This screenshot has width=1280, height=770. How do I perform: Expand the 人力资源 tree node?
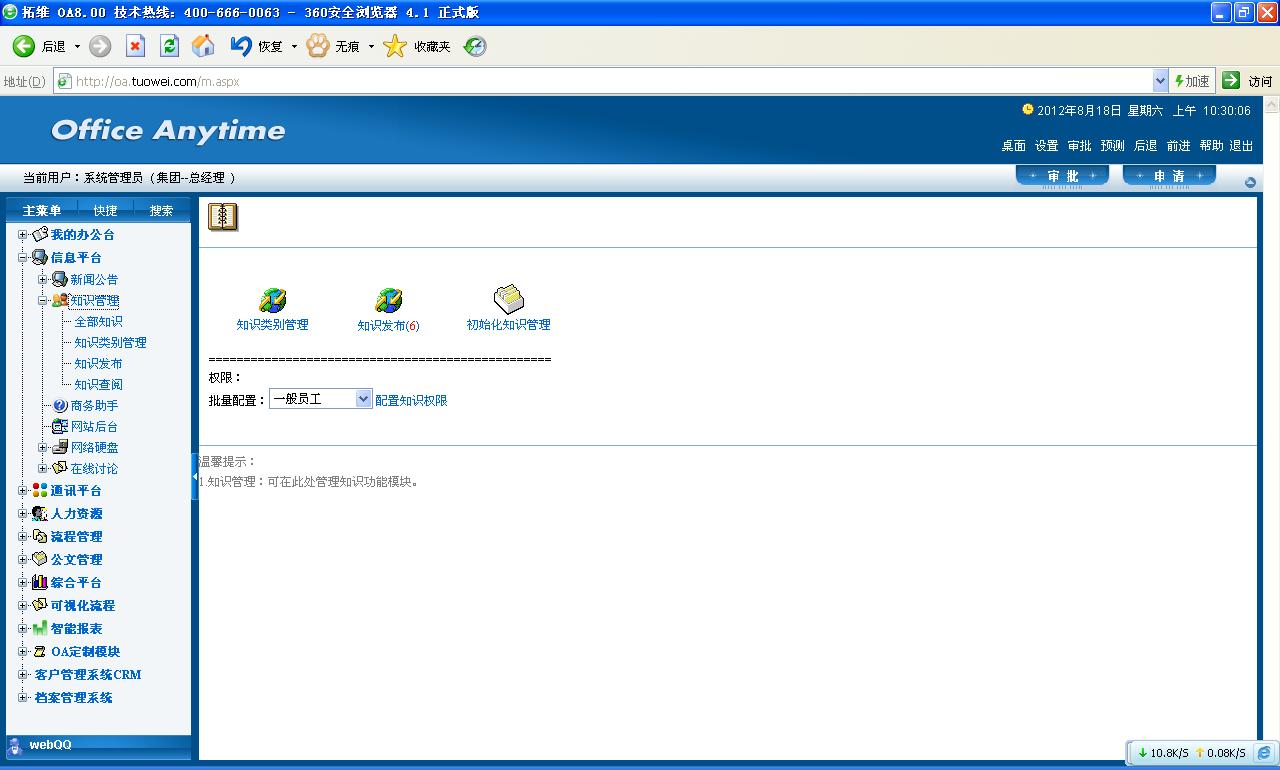[x=23, y=514]
